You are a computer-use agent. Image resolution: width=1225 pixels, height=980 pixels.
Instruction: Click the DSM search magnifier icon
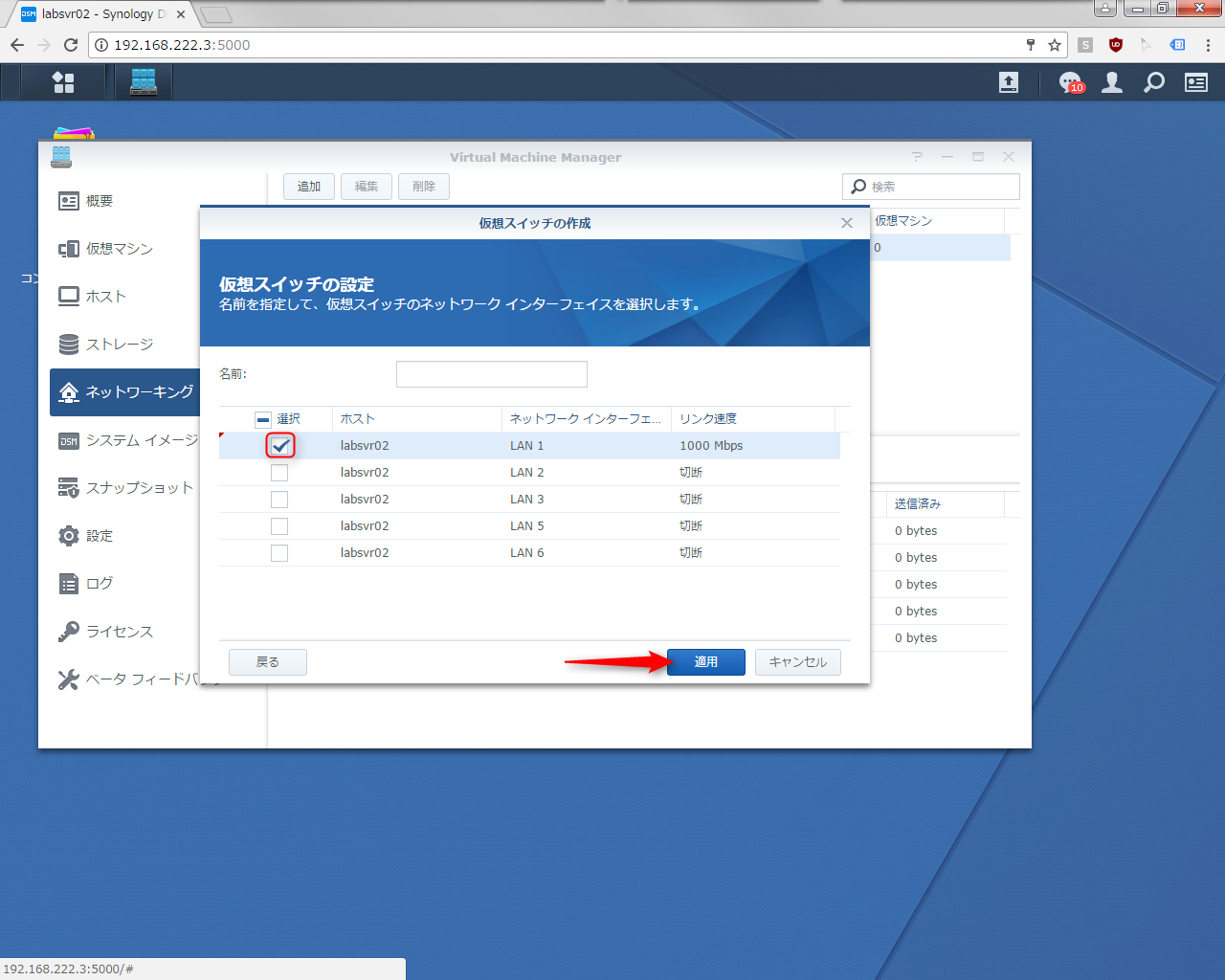[x=1154, y=82]
